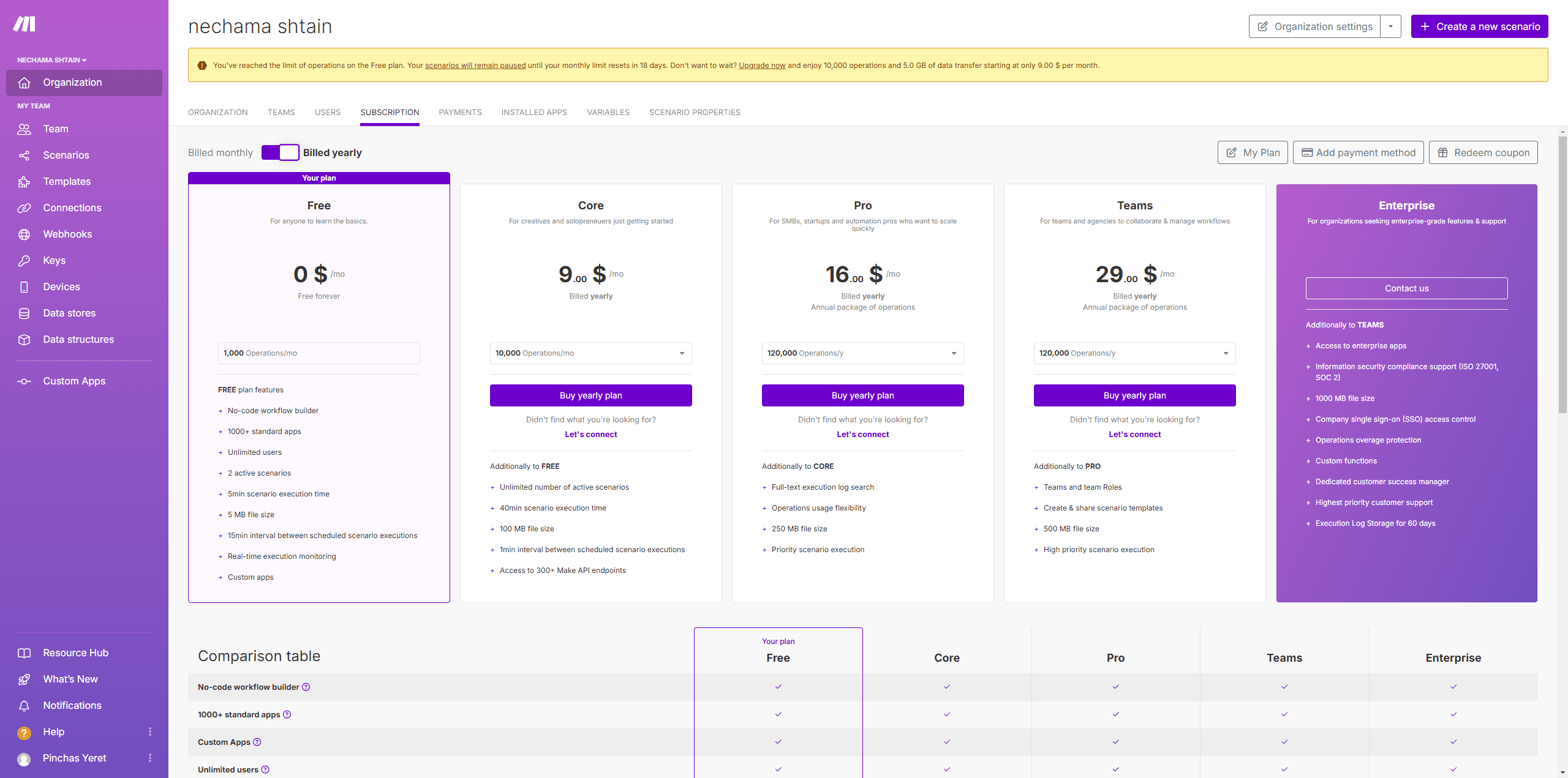Screen dimensions: 1568x778
Task: Expand the NECHAMA SHTAIN organization switcher
Action: (52, 60)
